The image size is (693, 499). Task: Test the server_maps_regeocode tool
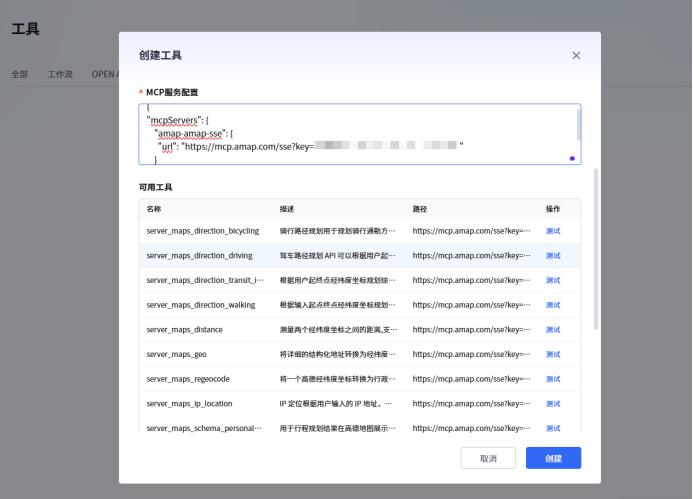coord(552,379)
